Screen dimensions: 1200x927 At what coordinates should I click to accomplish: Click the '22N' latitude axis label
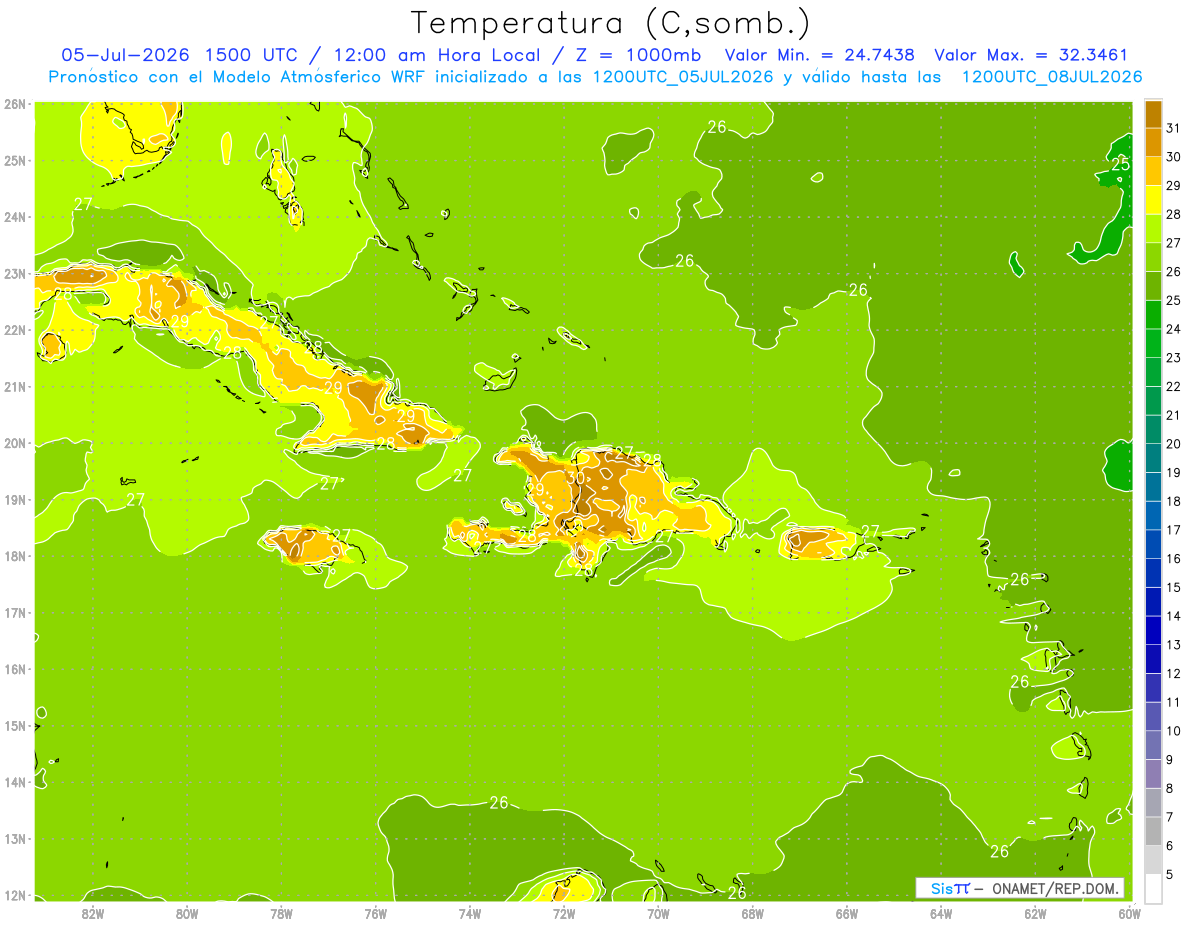(15, 330)
